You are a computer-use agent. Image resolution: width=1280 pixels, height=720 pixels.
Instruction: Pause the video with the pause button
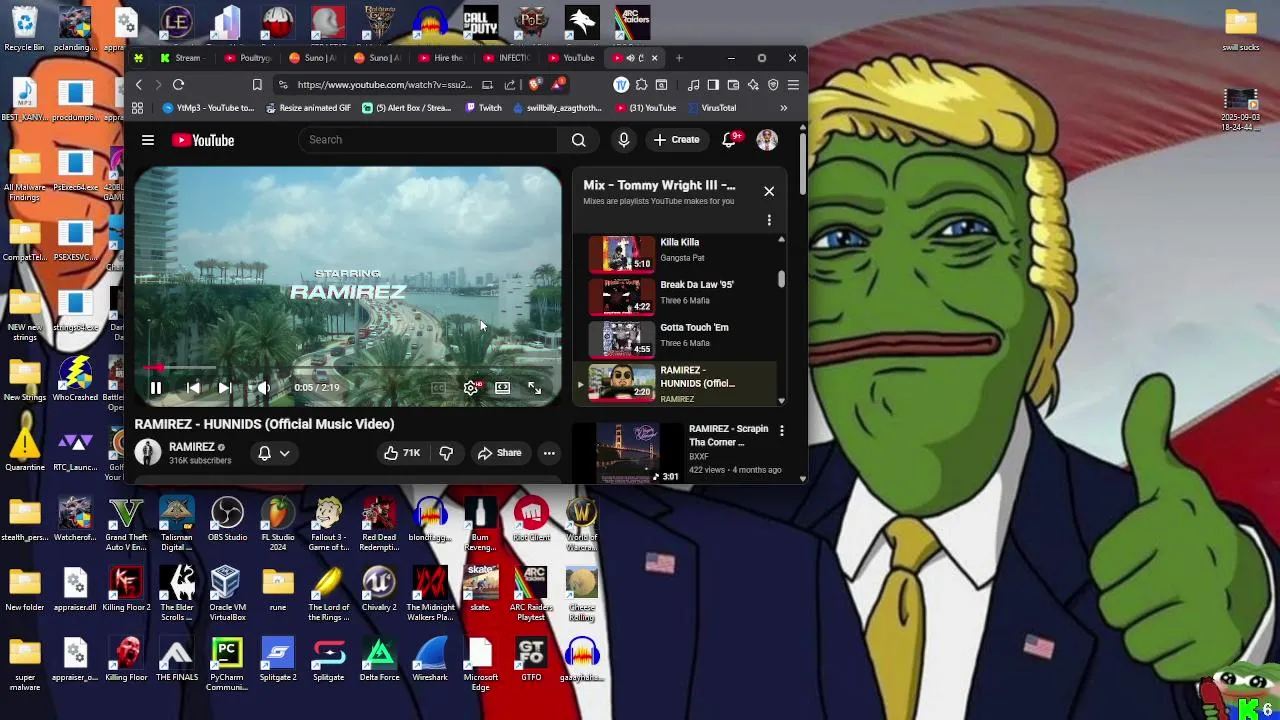(156, 388)
